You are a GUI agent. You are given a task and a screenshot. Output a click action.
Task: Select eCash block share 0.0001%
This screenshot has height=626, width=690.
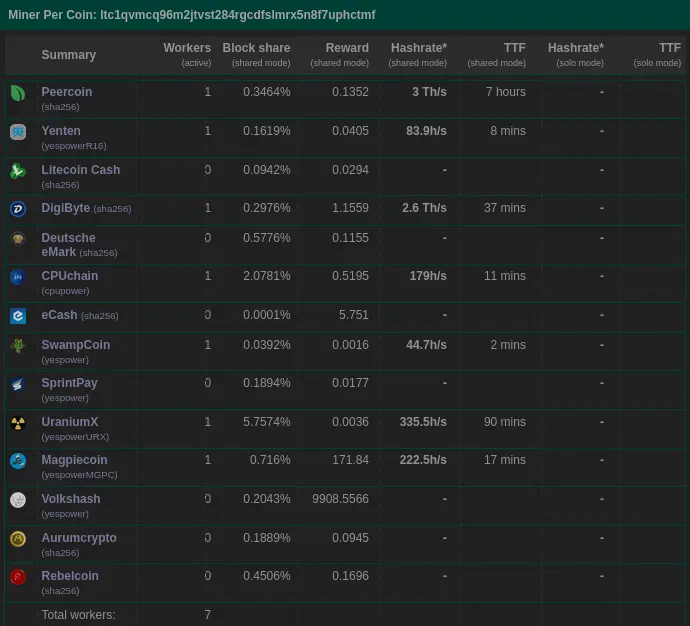pyautogui.click(x=267, y=315)
